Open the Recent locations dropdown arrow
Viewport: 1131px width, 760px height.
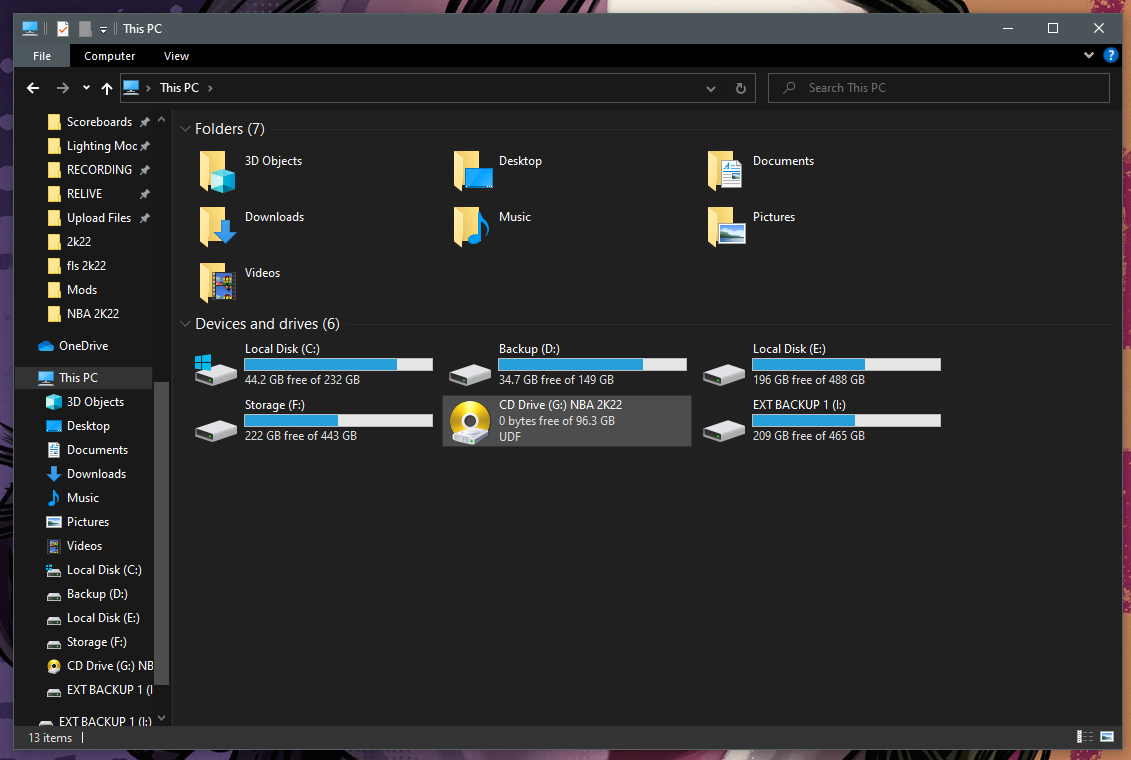click(x=86, y=88)
